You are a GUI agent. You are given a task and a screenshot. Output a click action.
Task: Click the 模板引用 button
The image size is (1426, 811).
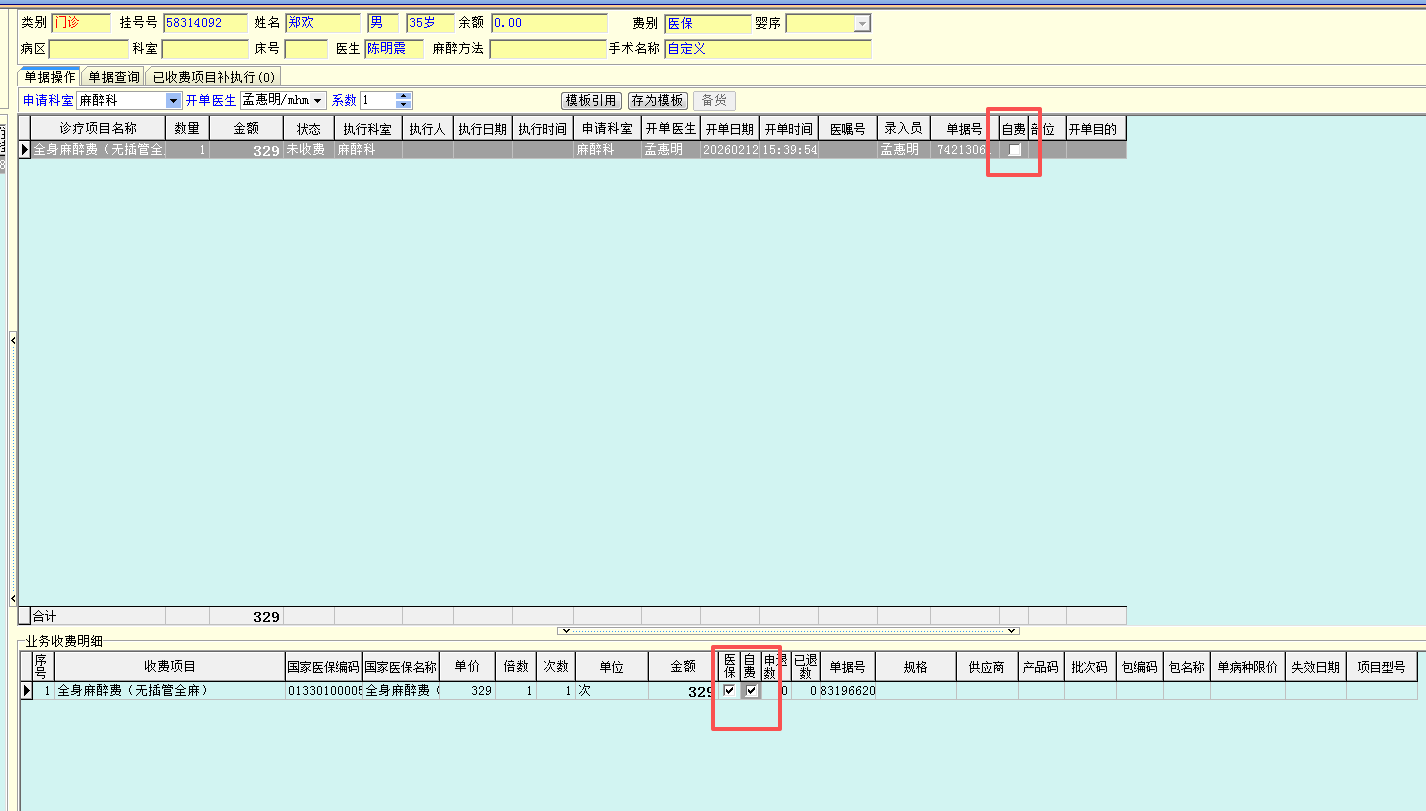pyautogui.click(x=592, y=100)
